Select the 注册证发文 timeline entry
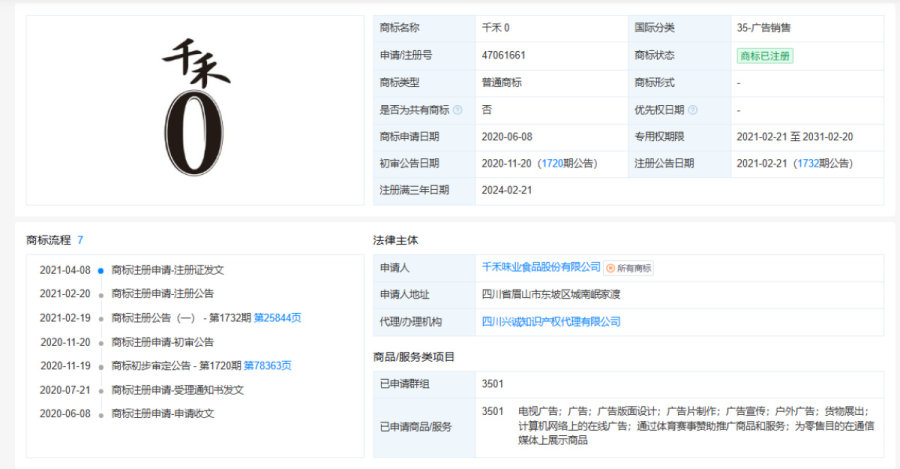 point(168,270)
